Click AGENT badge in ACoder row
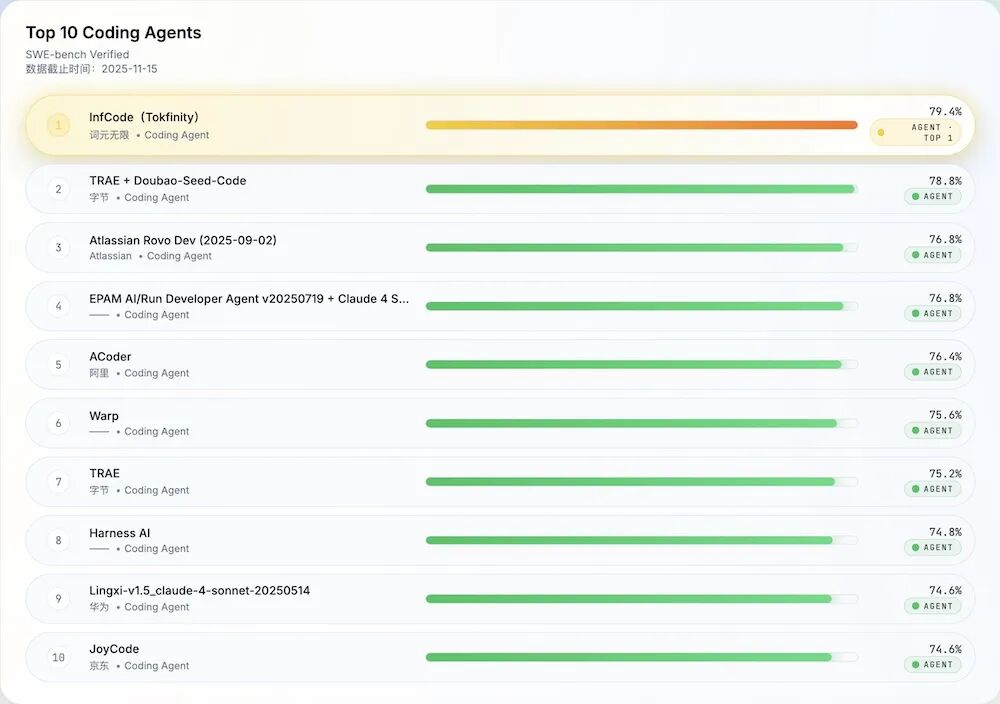Image resolution: width=1000 pixels, height=704 pixels. [932, 372]
